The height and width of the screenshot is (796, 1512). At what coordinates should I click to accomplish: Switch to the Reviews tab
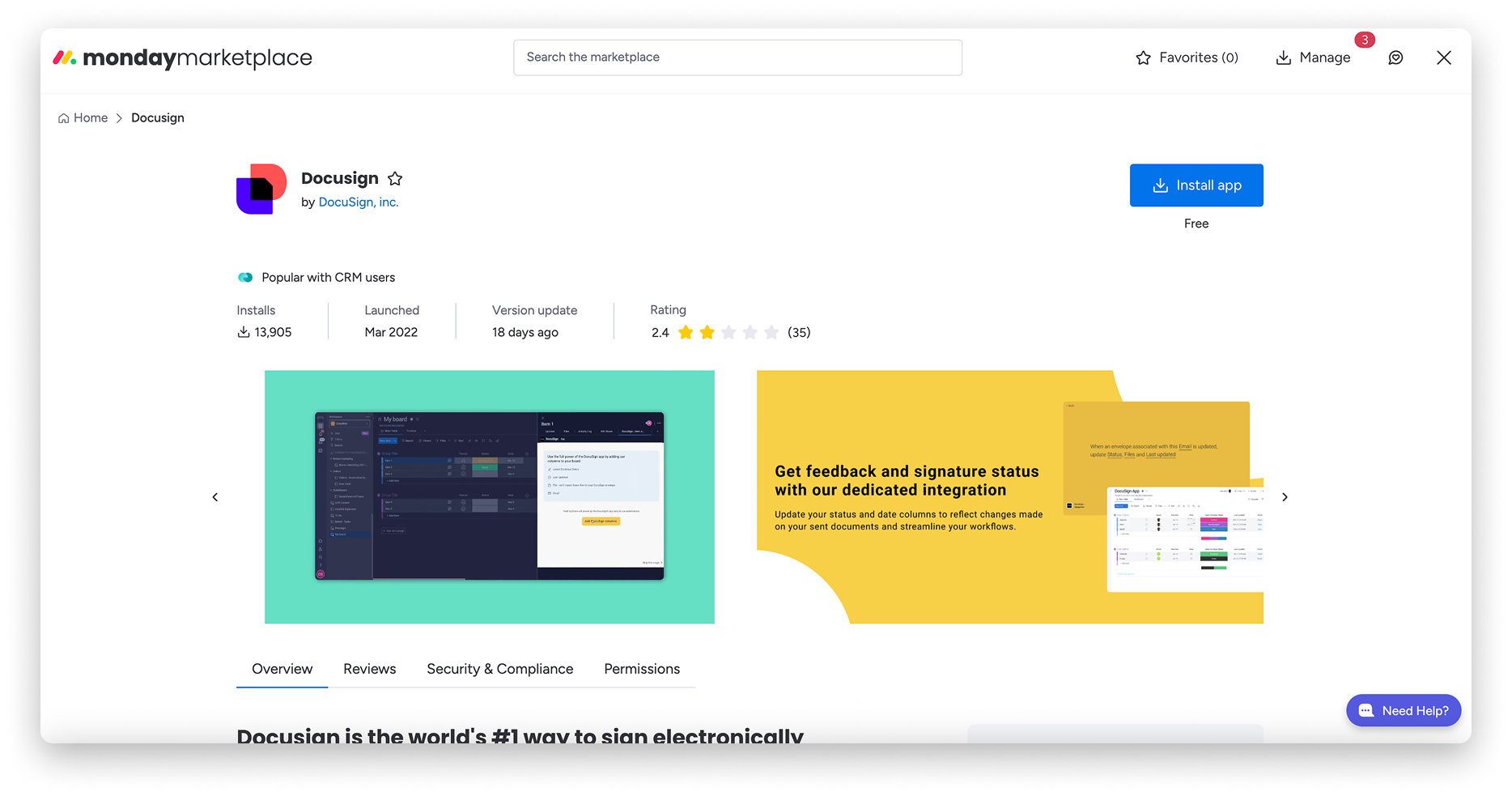[369, 669]
